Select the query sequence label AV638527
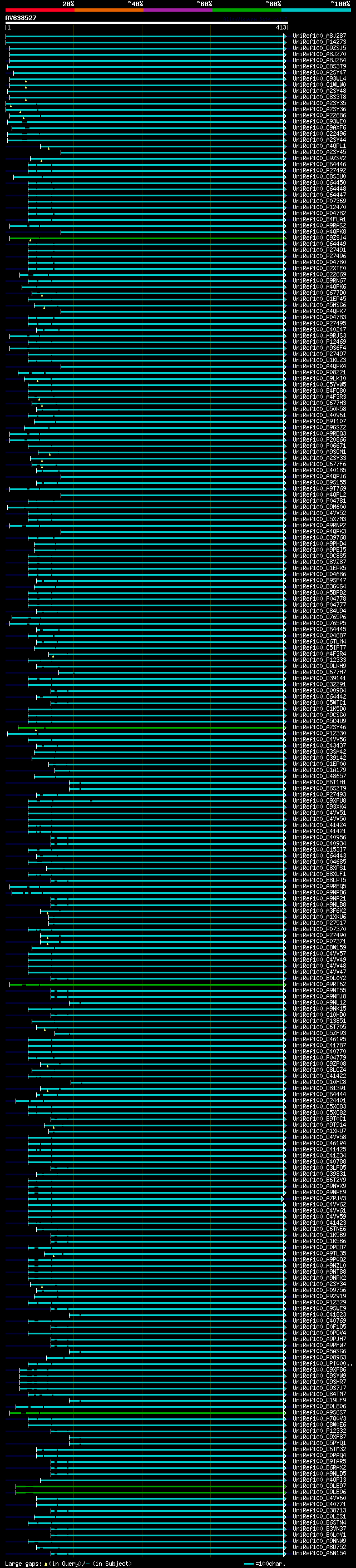Viewport: 356px width, 1568px height. click(x=21, y=18)
